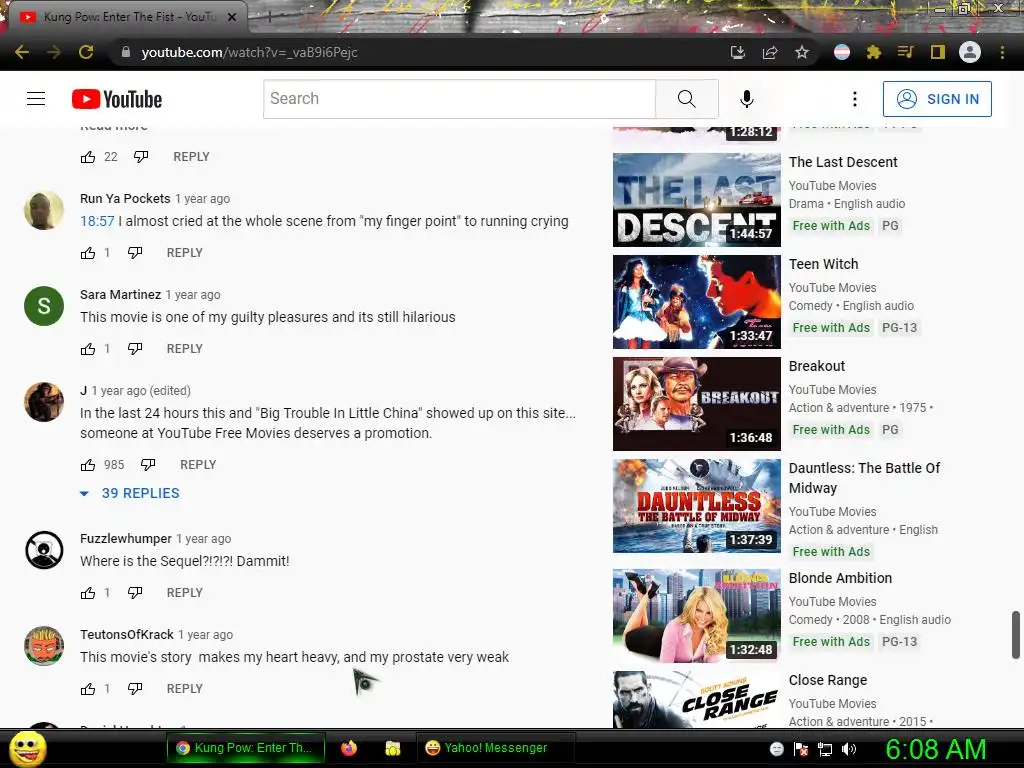1024x768 pixels.
Task: Click The Last Descent title
Action: [x=843, y=162]
